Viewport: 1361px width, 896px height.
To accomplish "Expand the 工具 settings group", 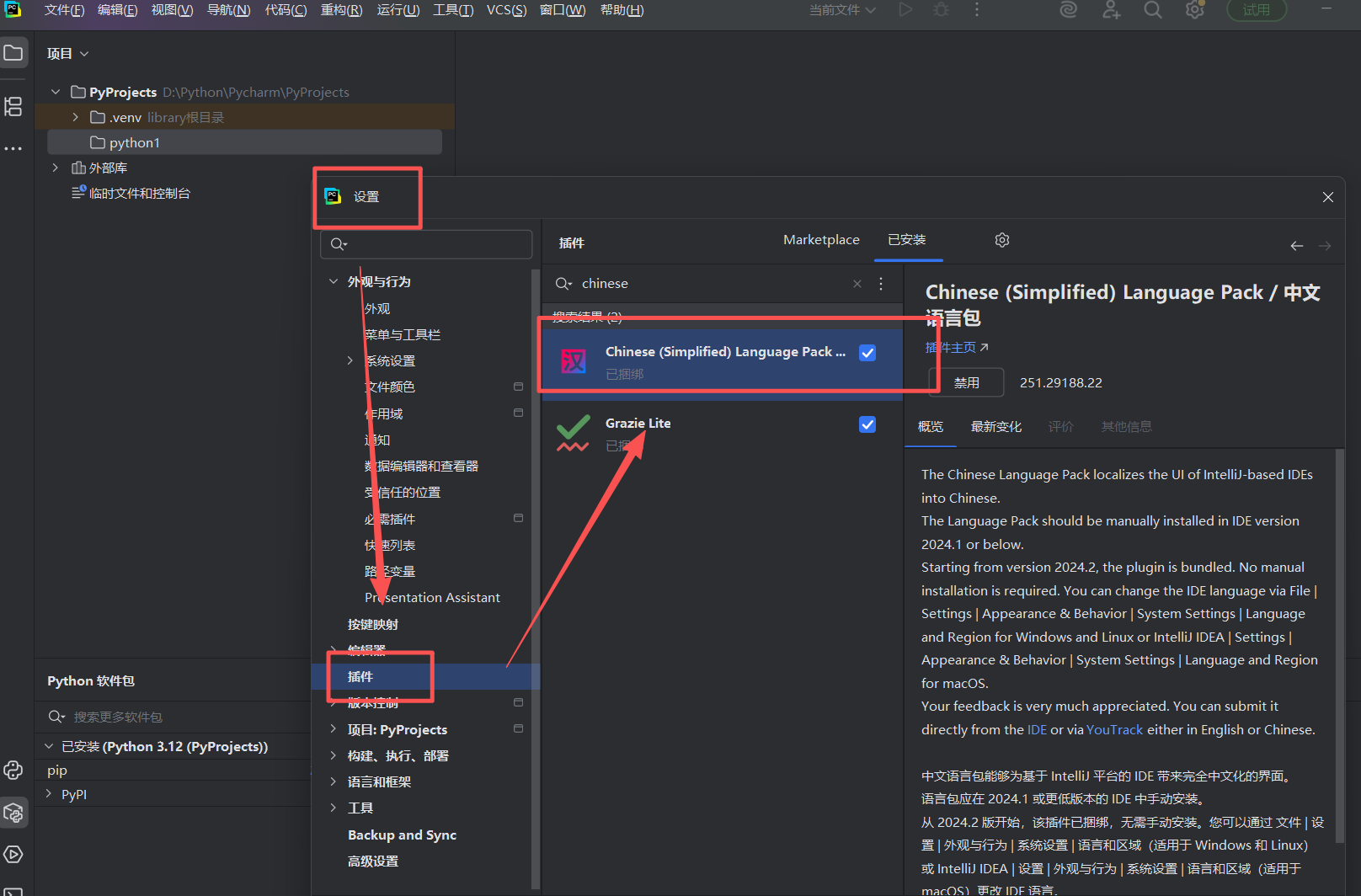I will [x=334, y=808].
